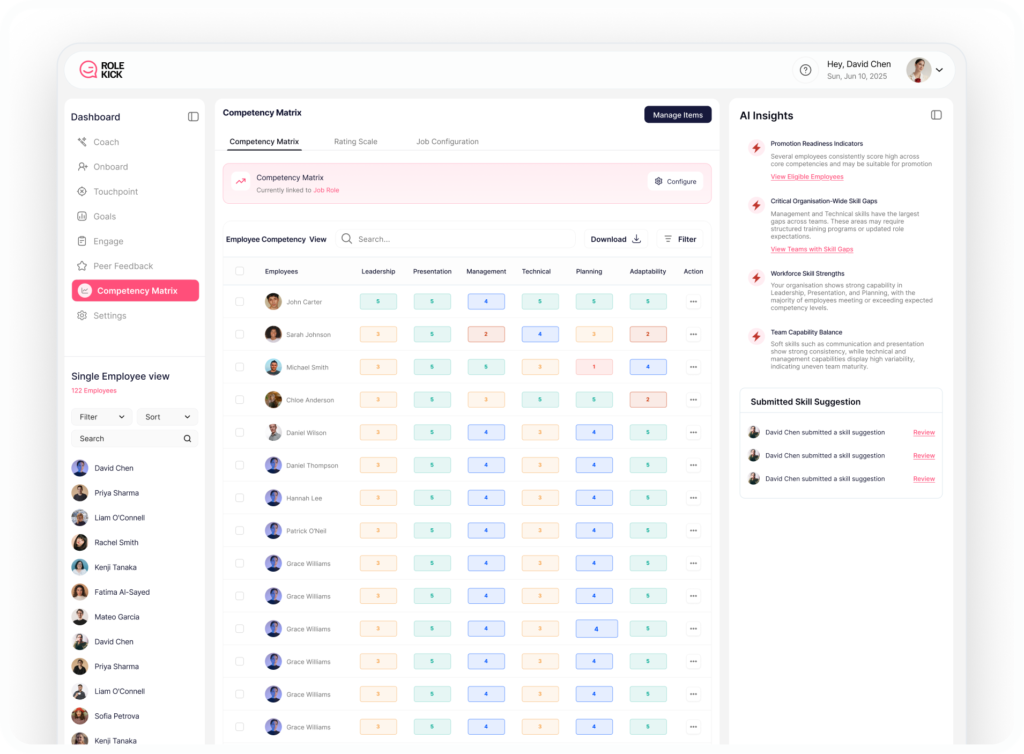Open Touchpoint in the sidebar
1024x754 pixels.
(115, 192)
